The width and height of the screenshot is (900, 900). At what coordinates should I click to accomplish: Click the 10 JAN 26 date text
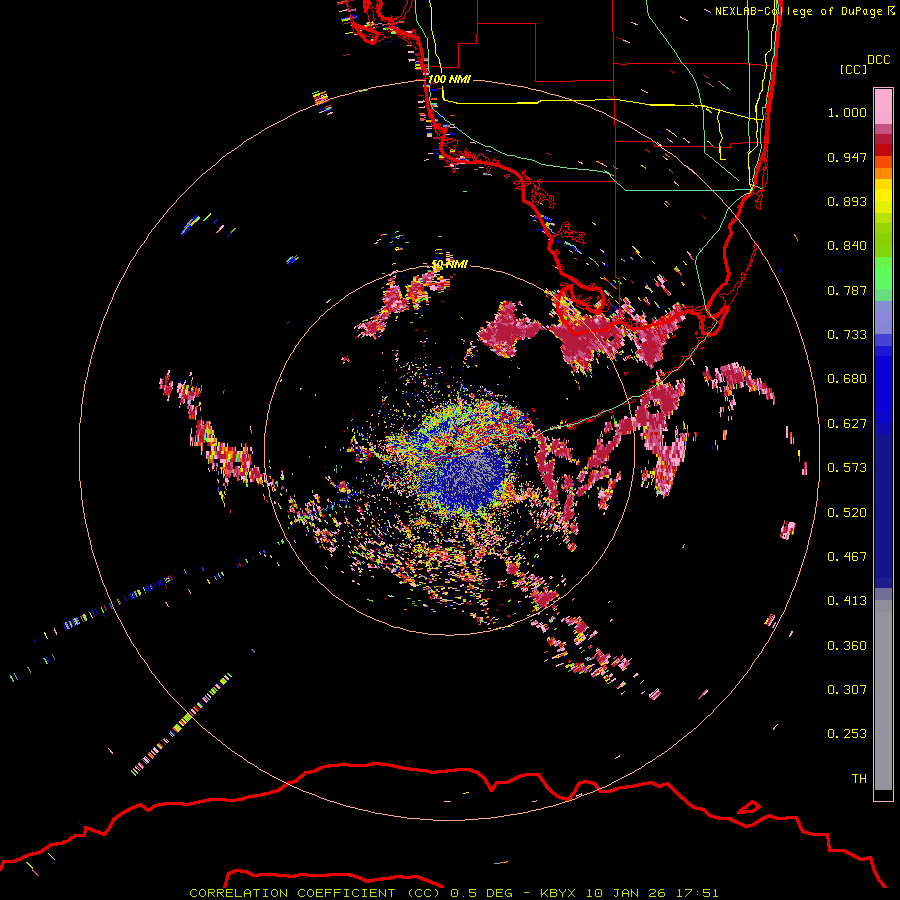(625, 893)
